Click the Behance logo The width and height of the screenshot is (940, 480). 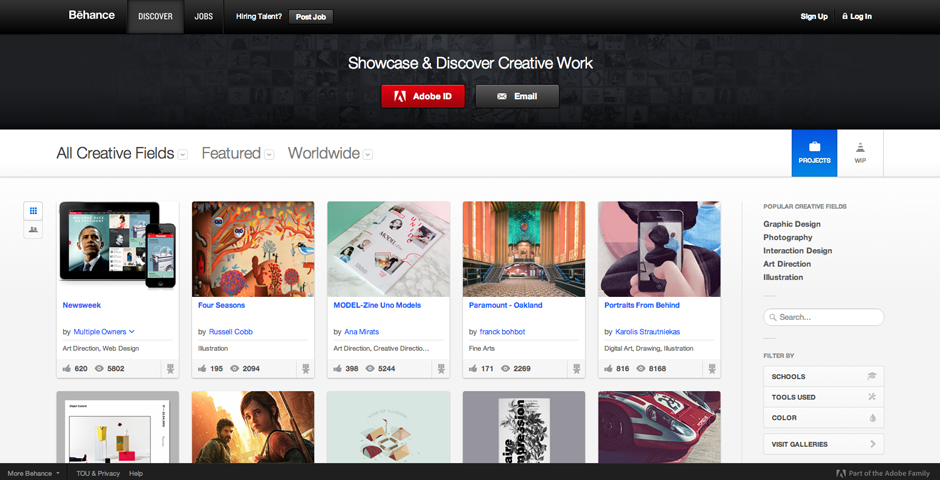click(x=92, y=16)
